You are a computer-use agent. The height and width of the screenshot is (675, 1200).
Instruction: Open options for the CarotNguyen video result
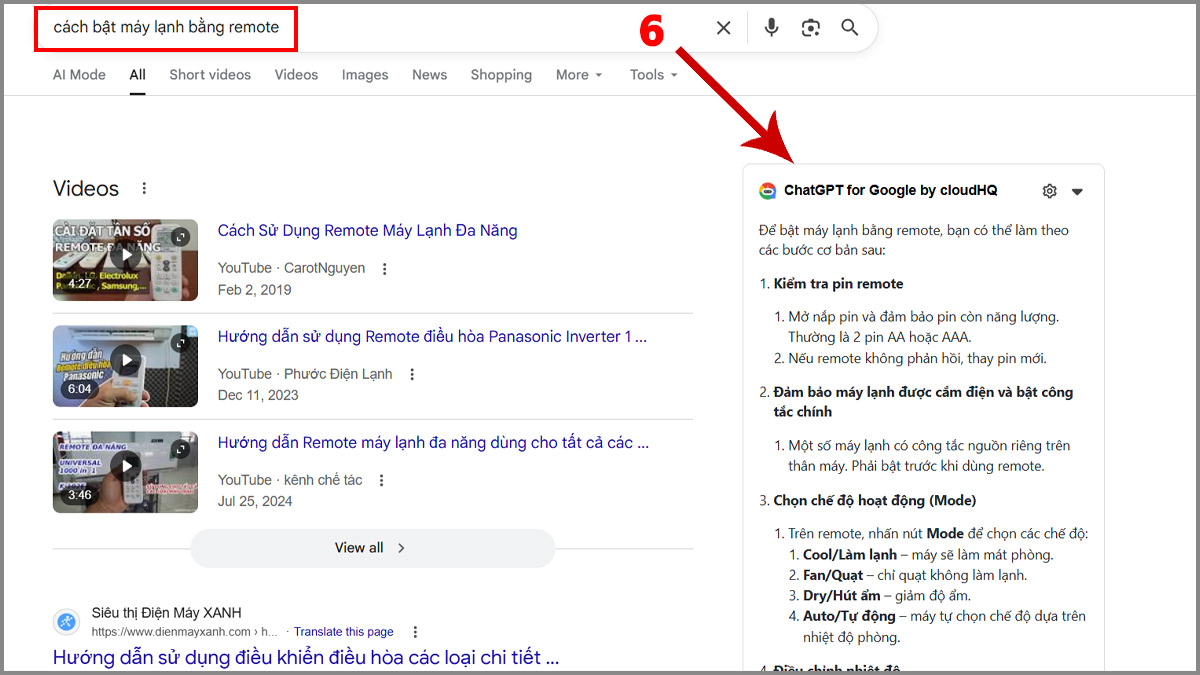(x=384, y=268)
